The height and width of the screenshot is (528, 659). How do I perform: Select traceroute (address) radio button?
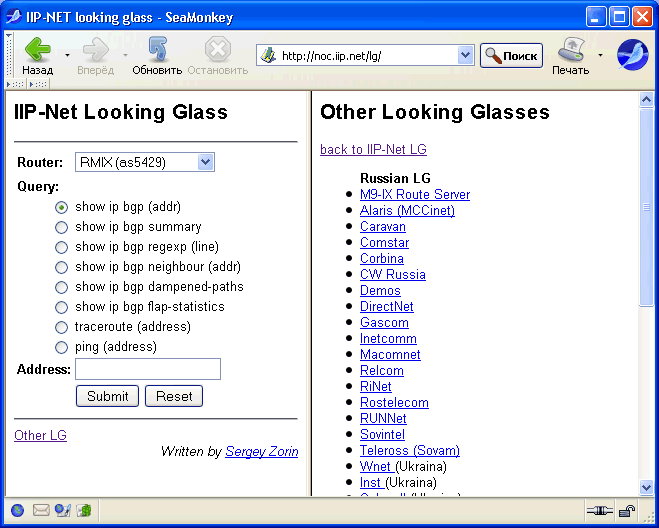pyautogui.click(x=61, y=327)
